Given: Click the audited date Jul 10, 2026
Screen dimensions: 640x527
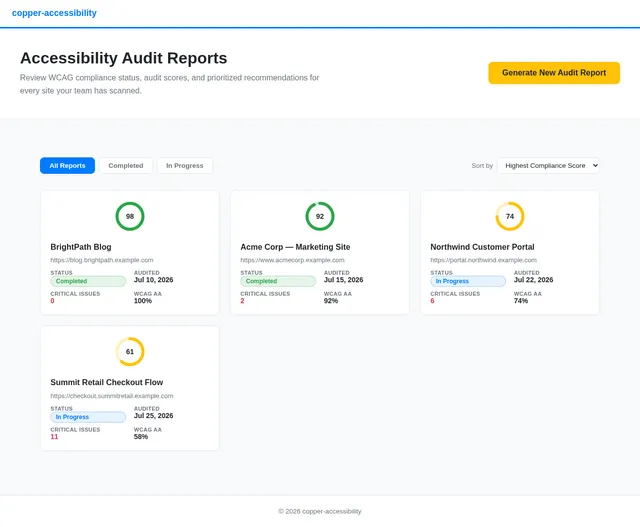Looking at the screenshot, I should pyautogui.click(x=153, y=280).
